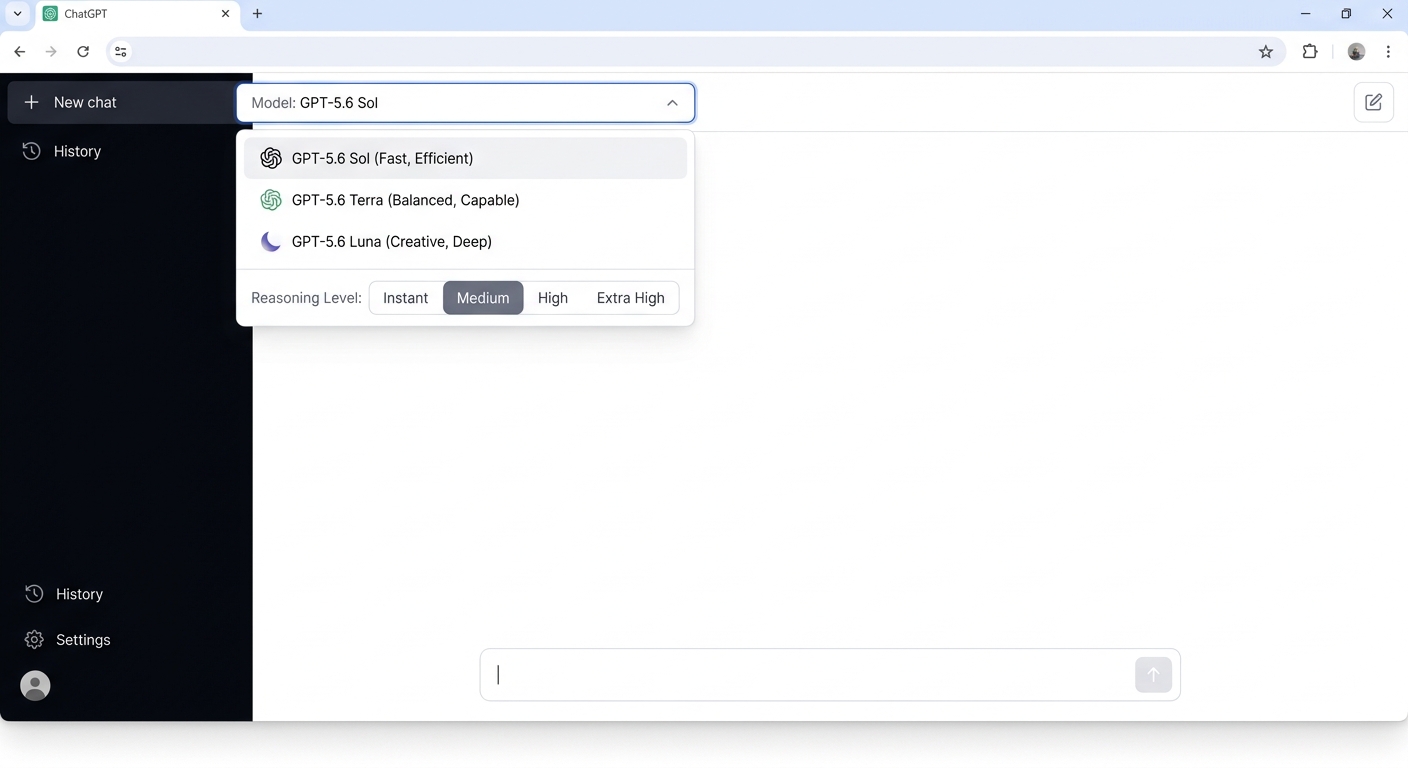Click the Reasoning Level label
1408x768 pixels.
(306, 298)
